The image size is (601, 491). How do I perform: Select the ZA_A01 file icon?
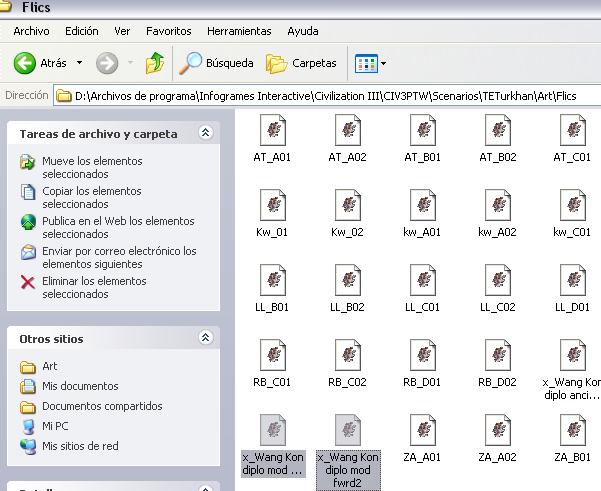pyautogui.click(x=421, y=430)
